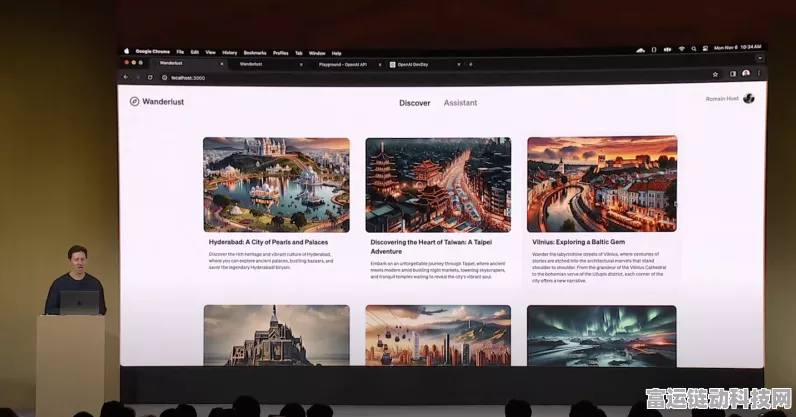The width and height of the screenshot is (796, 417).
Task: Open the Help menu
Action: (x=337, y=53)
